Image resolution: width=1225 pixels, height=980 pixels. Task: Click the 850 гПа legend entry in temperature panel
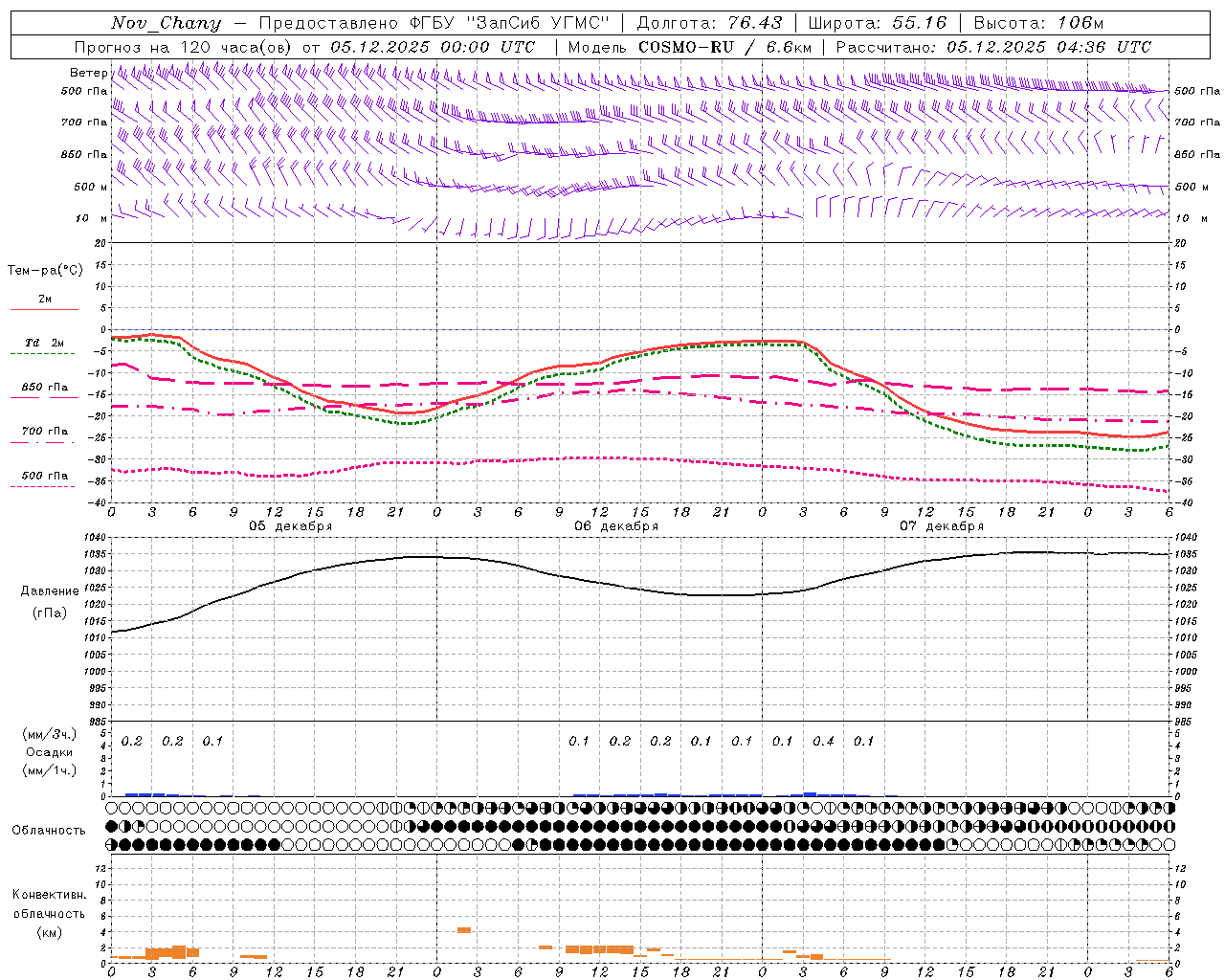click(x=45, y=388)
